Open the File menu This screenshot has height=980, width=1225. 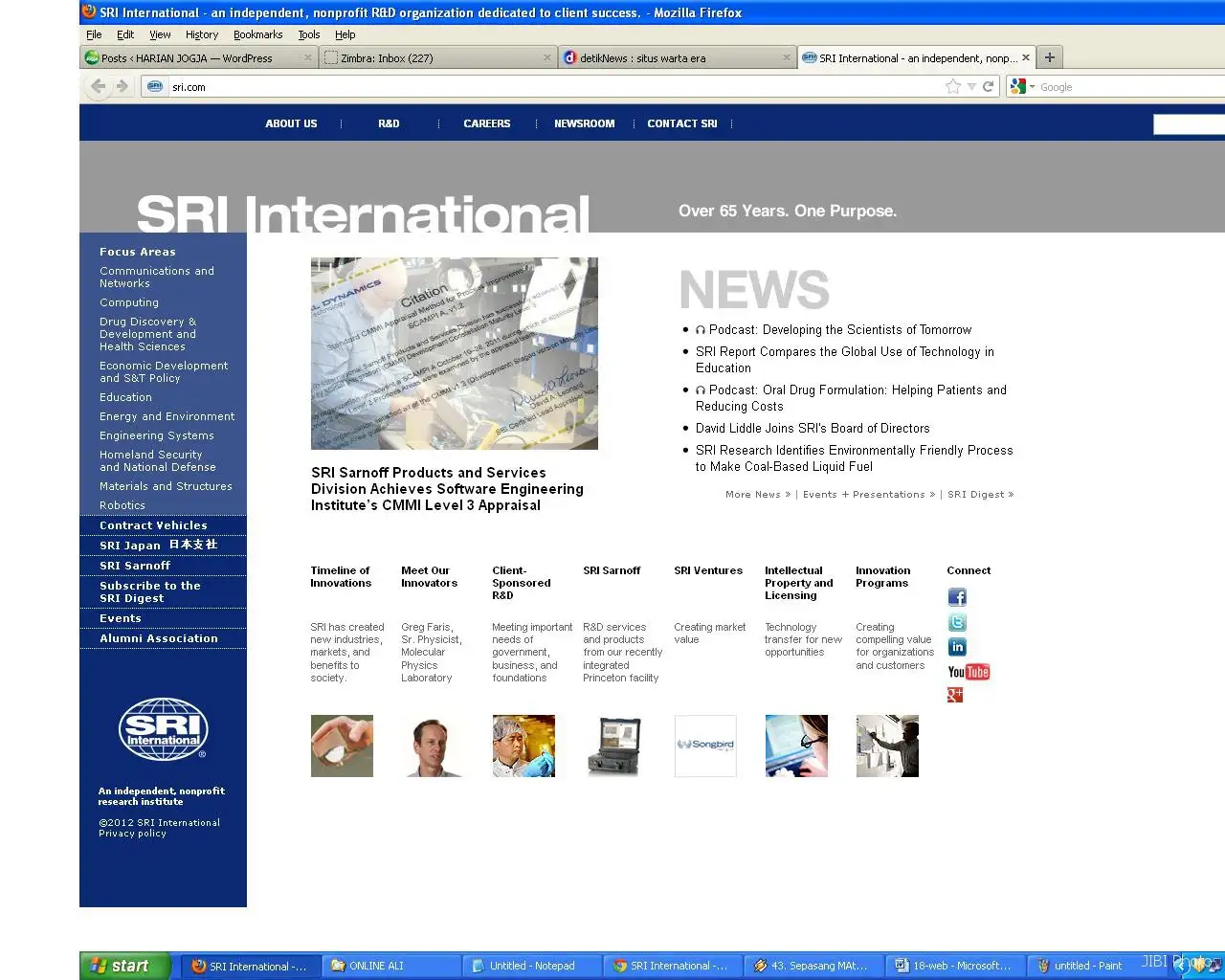pyautogui.click(x=94, y=34)
